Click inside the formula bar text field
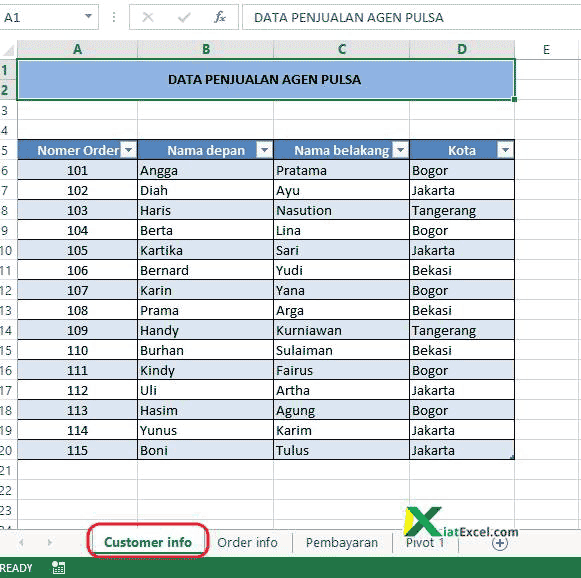This screenshot has height=578, width=581. point(411,17)
